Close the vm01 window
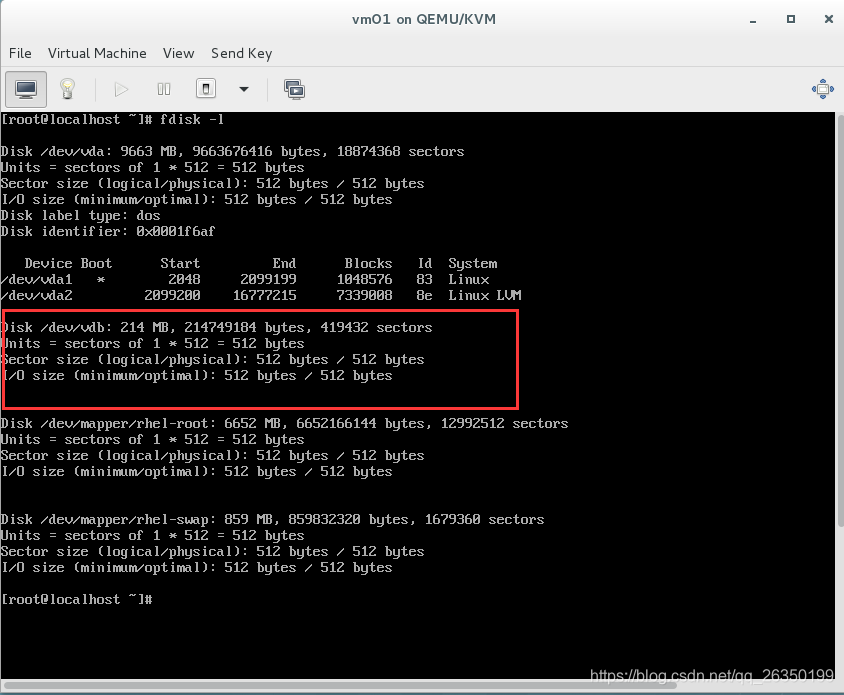The height and width of the screenshot is (695, 844). pyautogui.click(x=828, y=19)
